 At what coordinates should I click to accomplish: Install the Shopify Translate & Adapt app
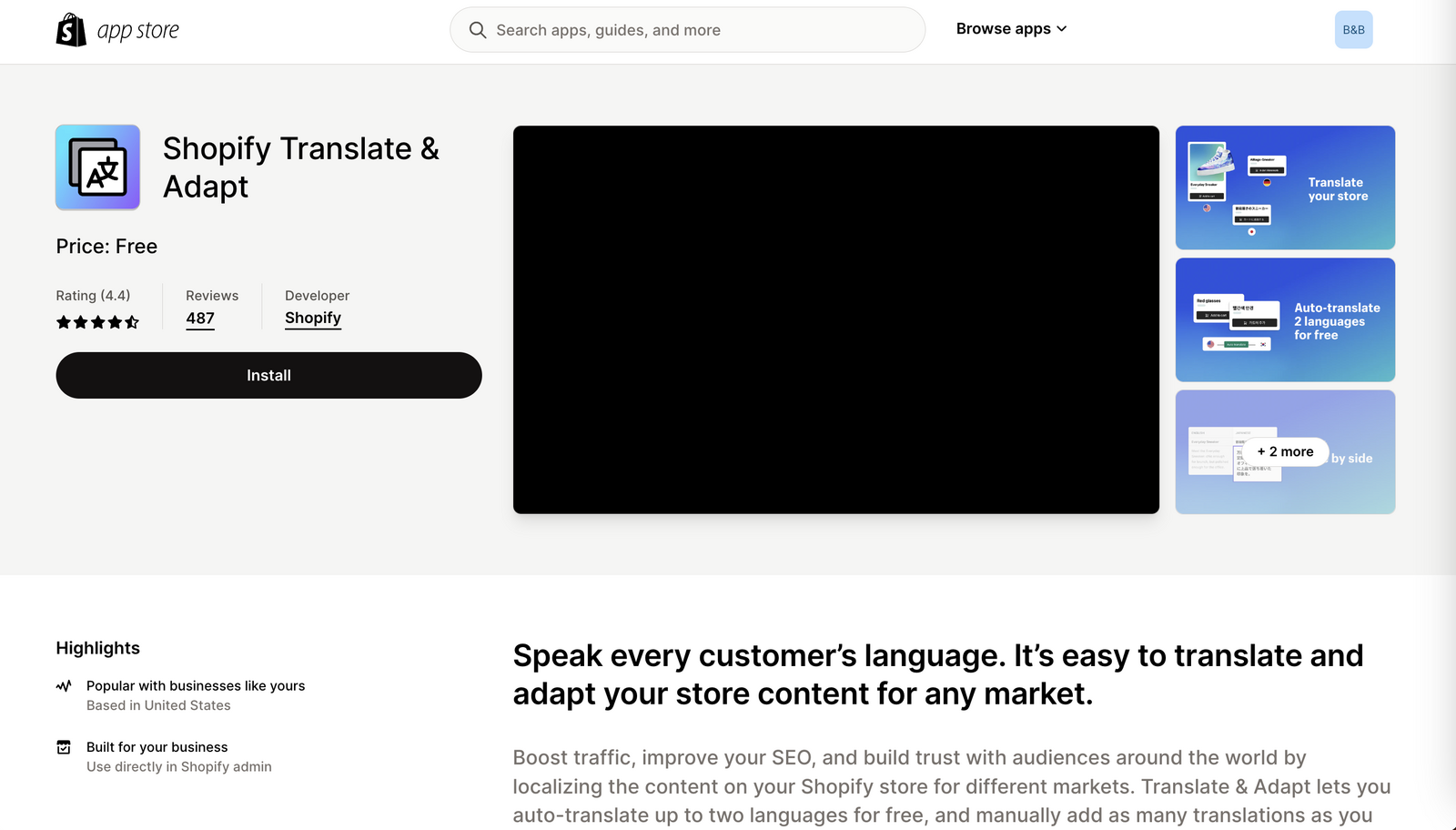pyautogui.click(x=268, y=375)
